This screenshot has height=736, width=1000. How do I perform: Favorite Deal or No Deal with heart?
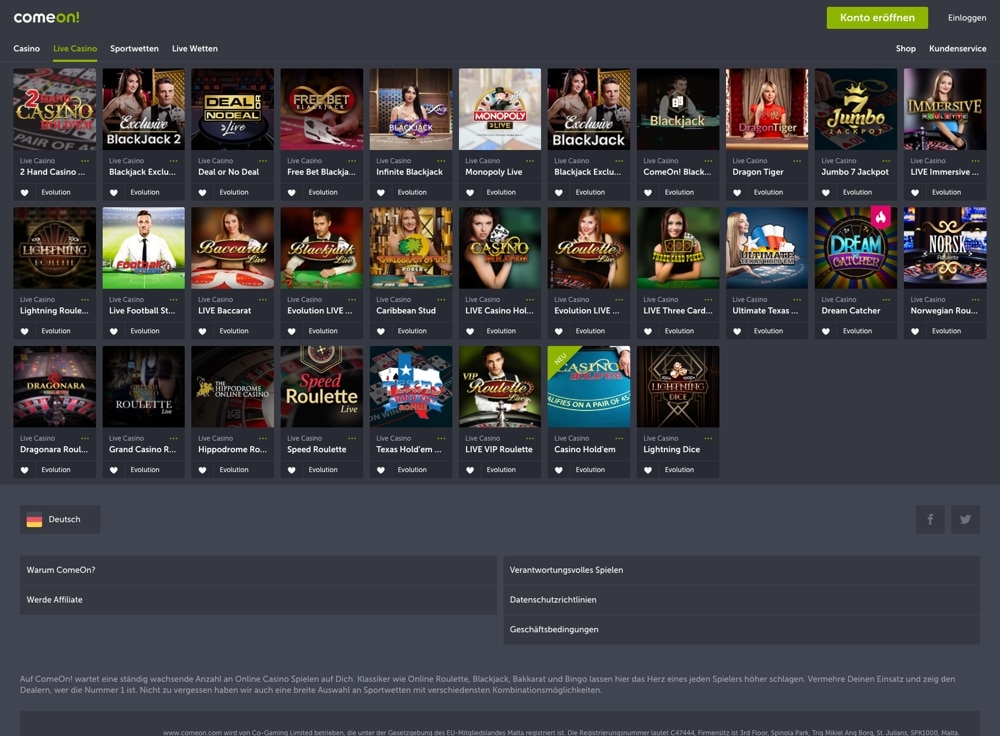[x=202, y=193]
